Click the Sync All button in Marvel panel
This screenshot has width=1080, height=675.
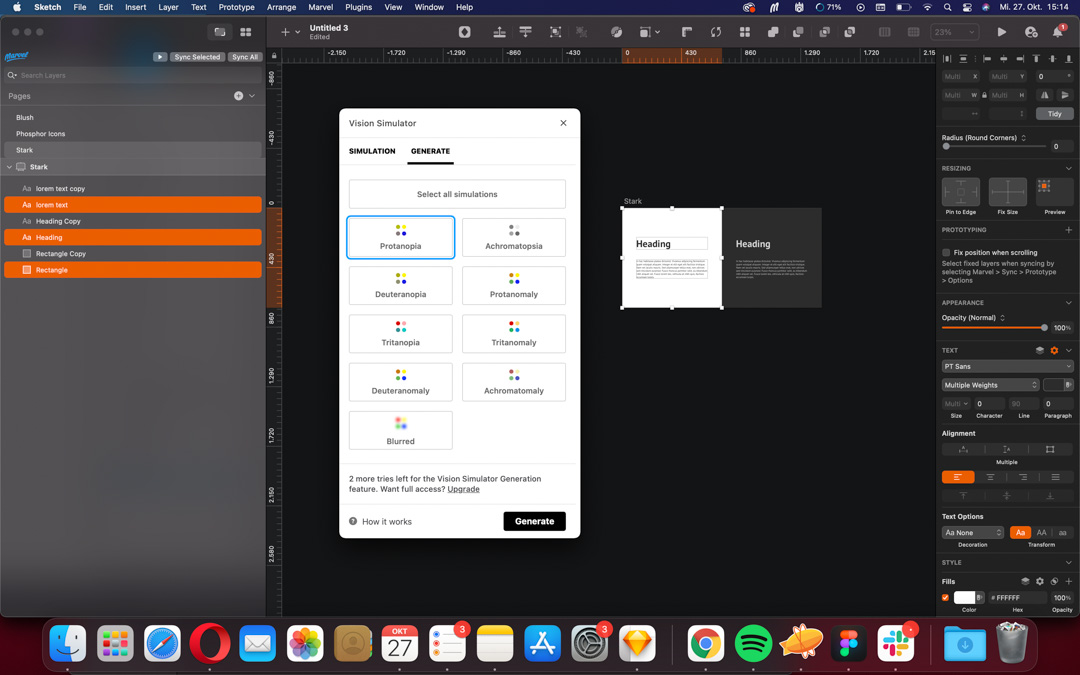click(x=245, y=57)
